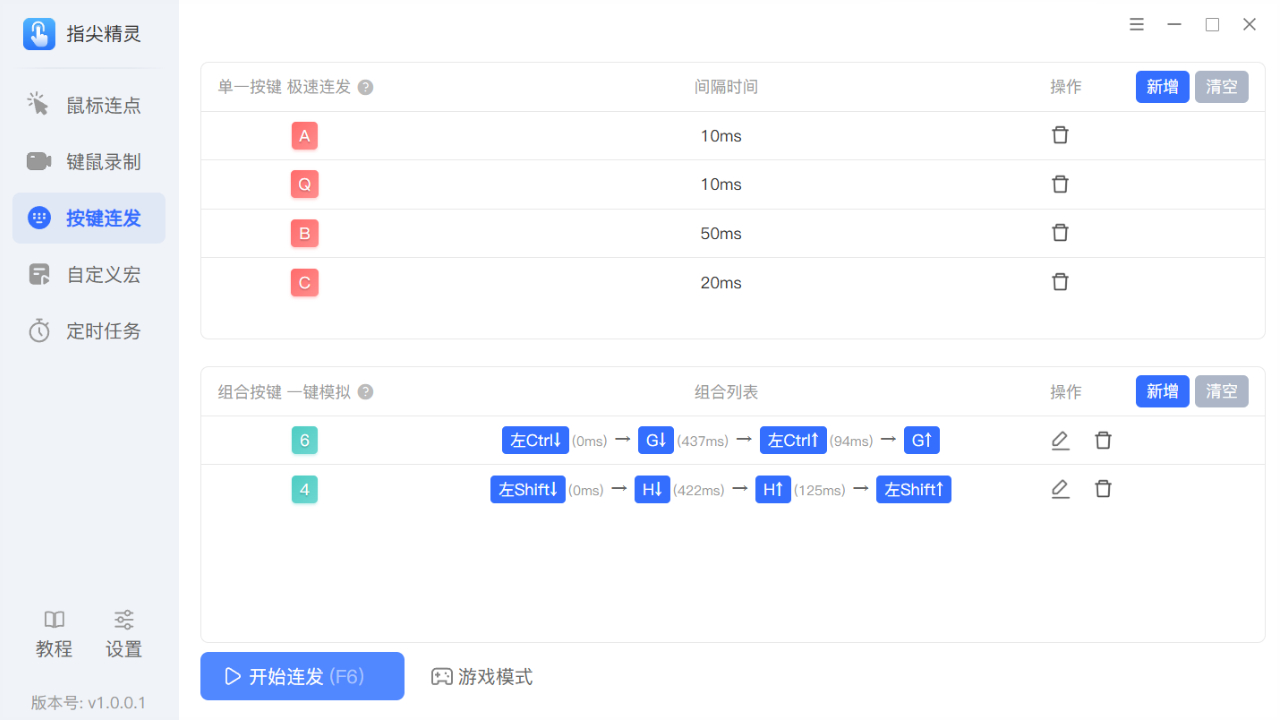The width and height of the screenshot is (1280, 720).
Task: Select the 按键连发 sidebar item
Action: tap(89, 218)
